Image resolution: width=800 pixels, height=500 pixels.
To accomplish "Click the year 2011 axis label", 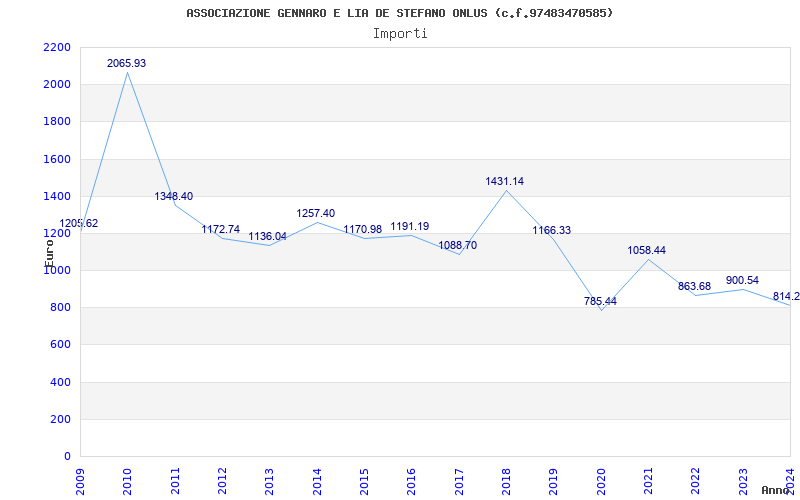I will pyautogui.click(x=175, y=481).
